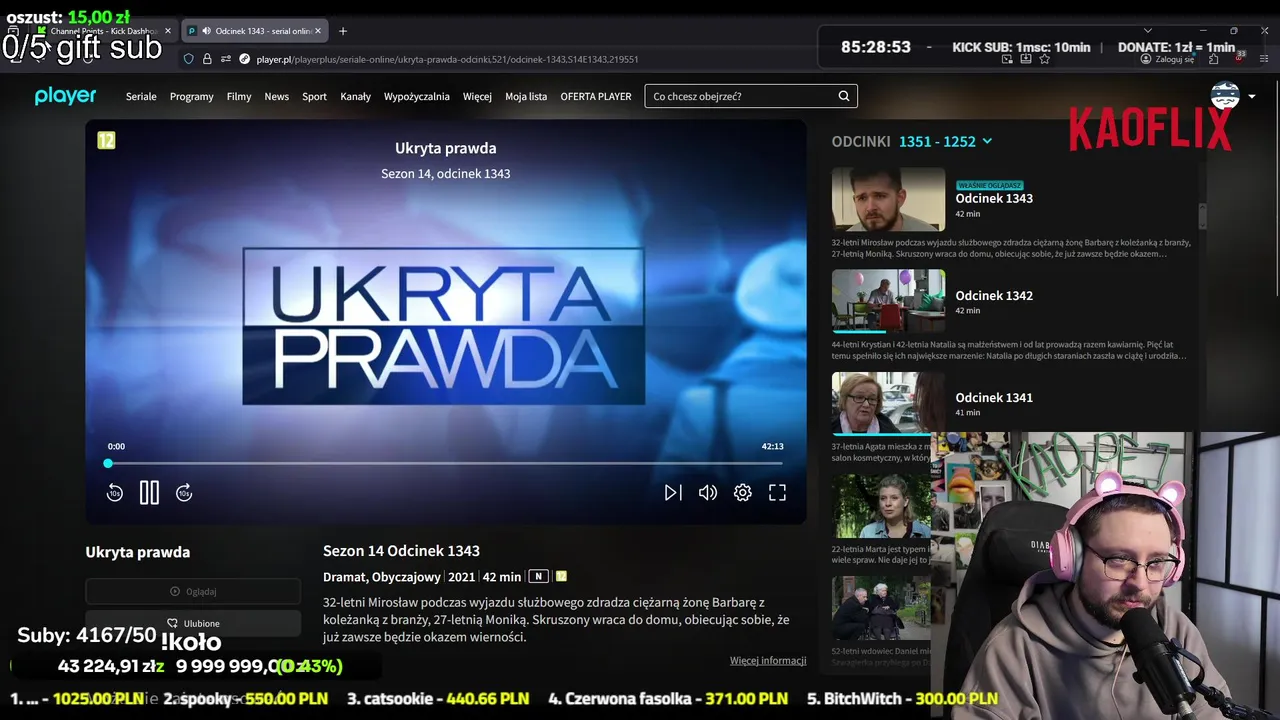Click the Dramat, Obyczajowy genre text

pos(382,576)
